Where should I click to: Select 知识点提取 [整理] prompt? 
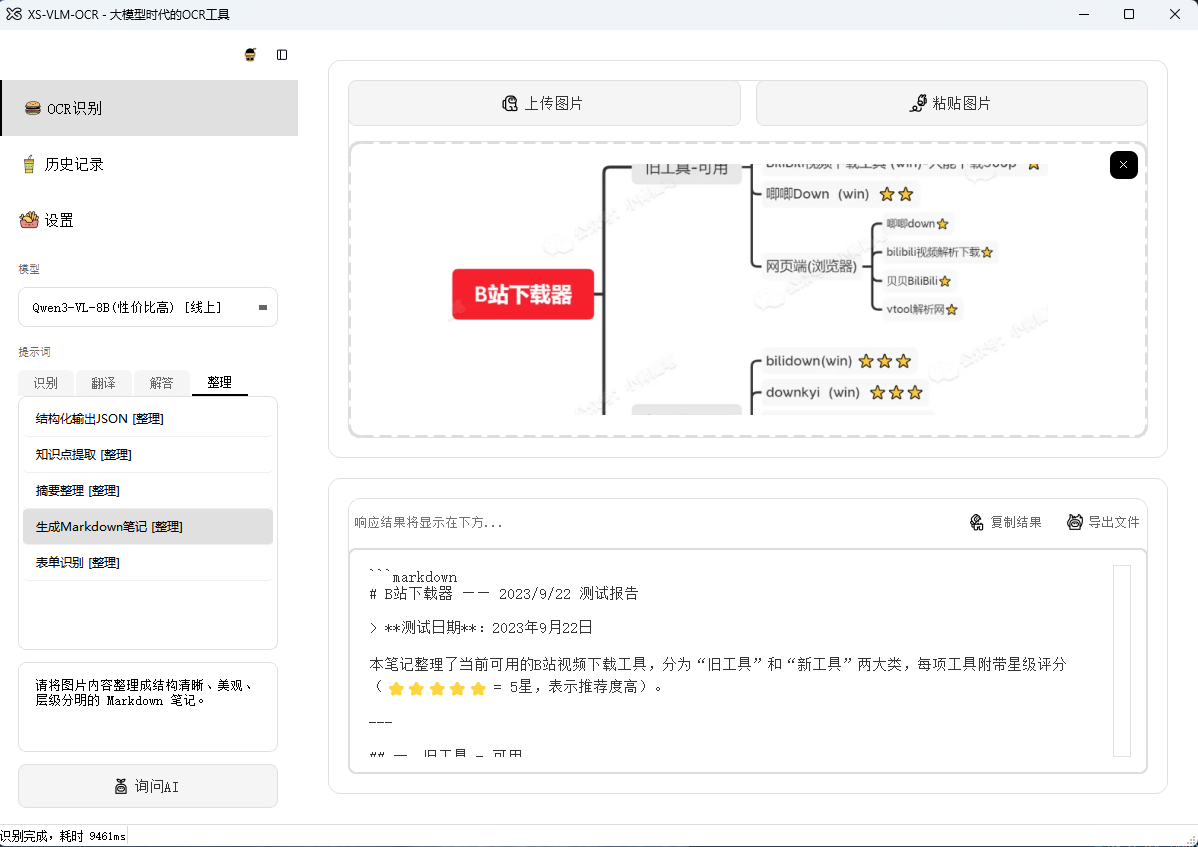(x=148, y=454)
